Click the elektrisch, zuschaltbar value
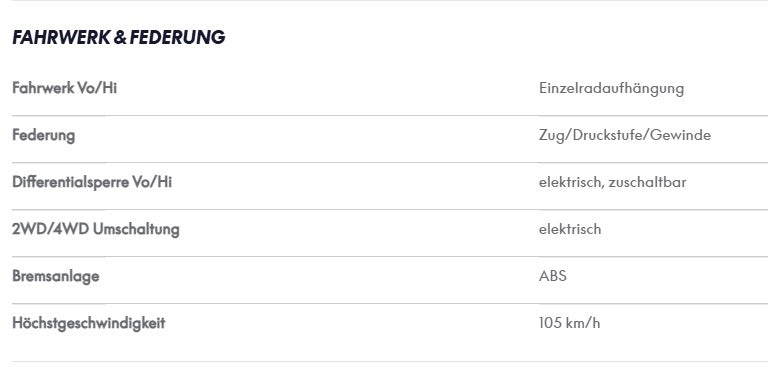This screenshot has width=768, height=376. (x=612, y=182)
